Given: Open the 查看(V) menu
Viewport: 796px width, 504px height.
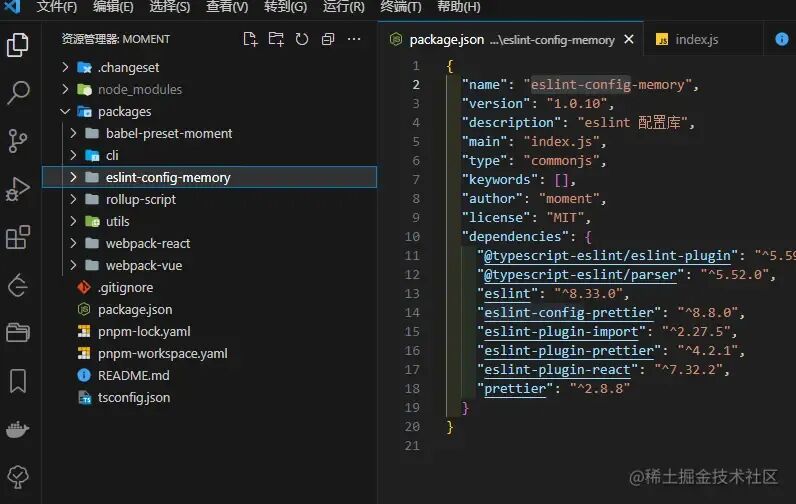Looking at the screenshot, I should click(x=227, y=7).
